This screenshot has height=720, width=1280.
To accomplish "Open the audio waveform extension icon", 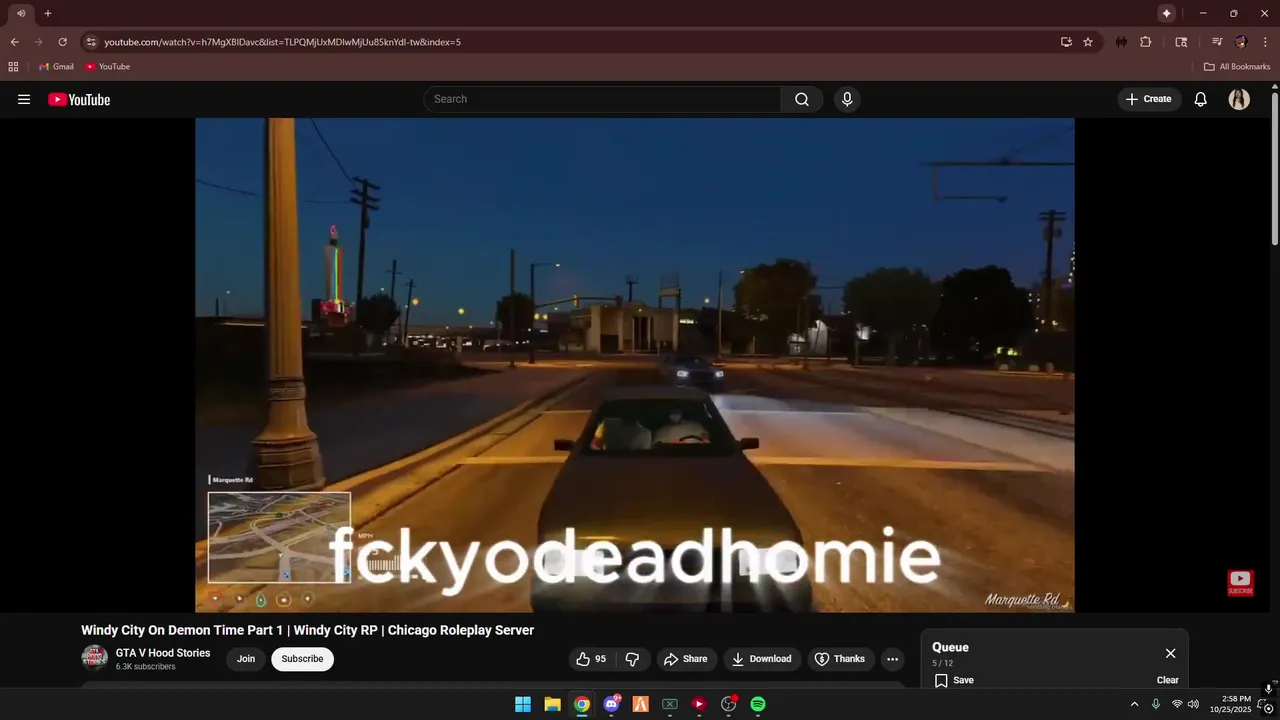I will pos(1121,42).
